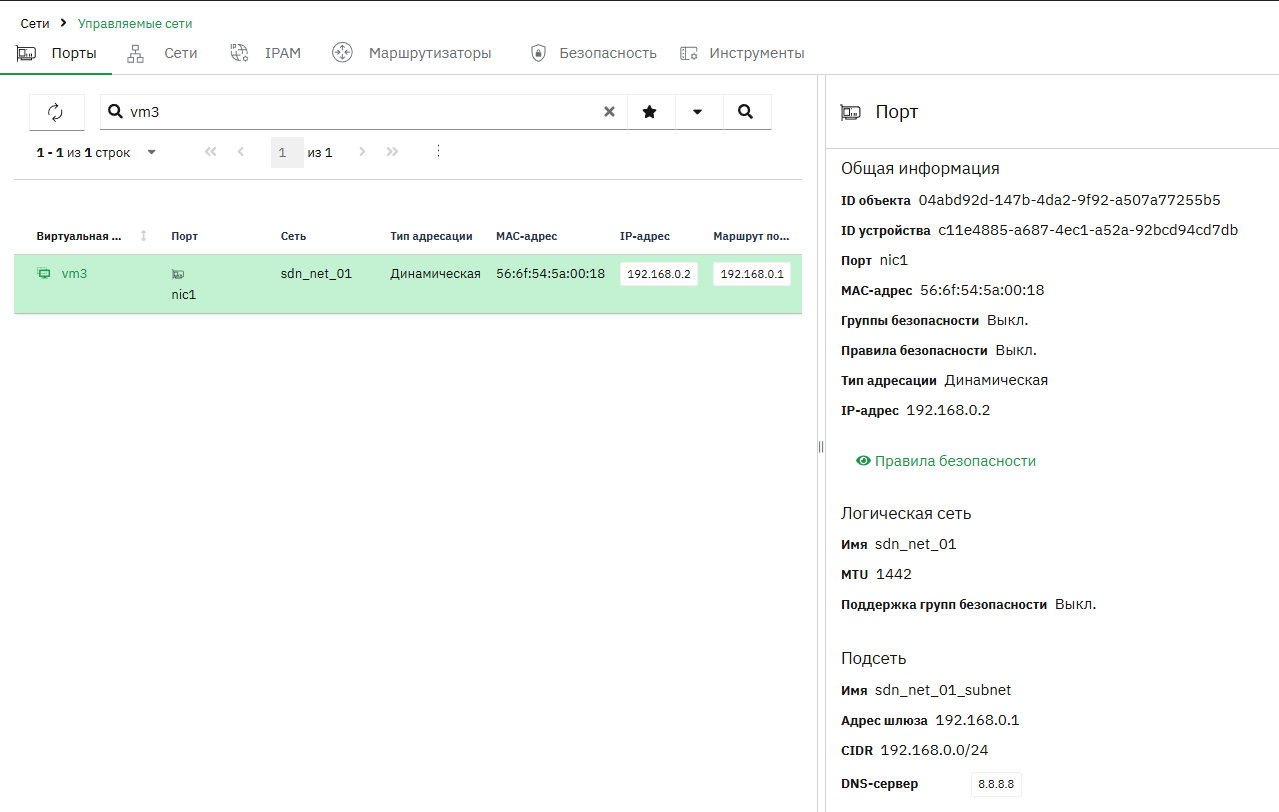The width and height of the screenshot is (1279, 812).
Task: Open the Безопасность tab
Action: click(594, 53)
